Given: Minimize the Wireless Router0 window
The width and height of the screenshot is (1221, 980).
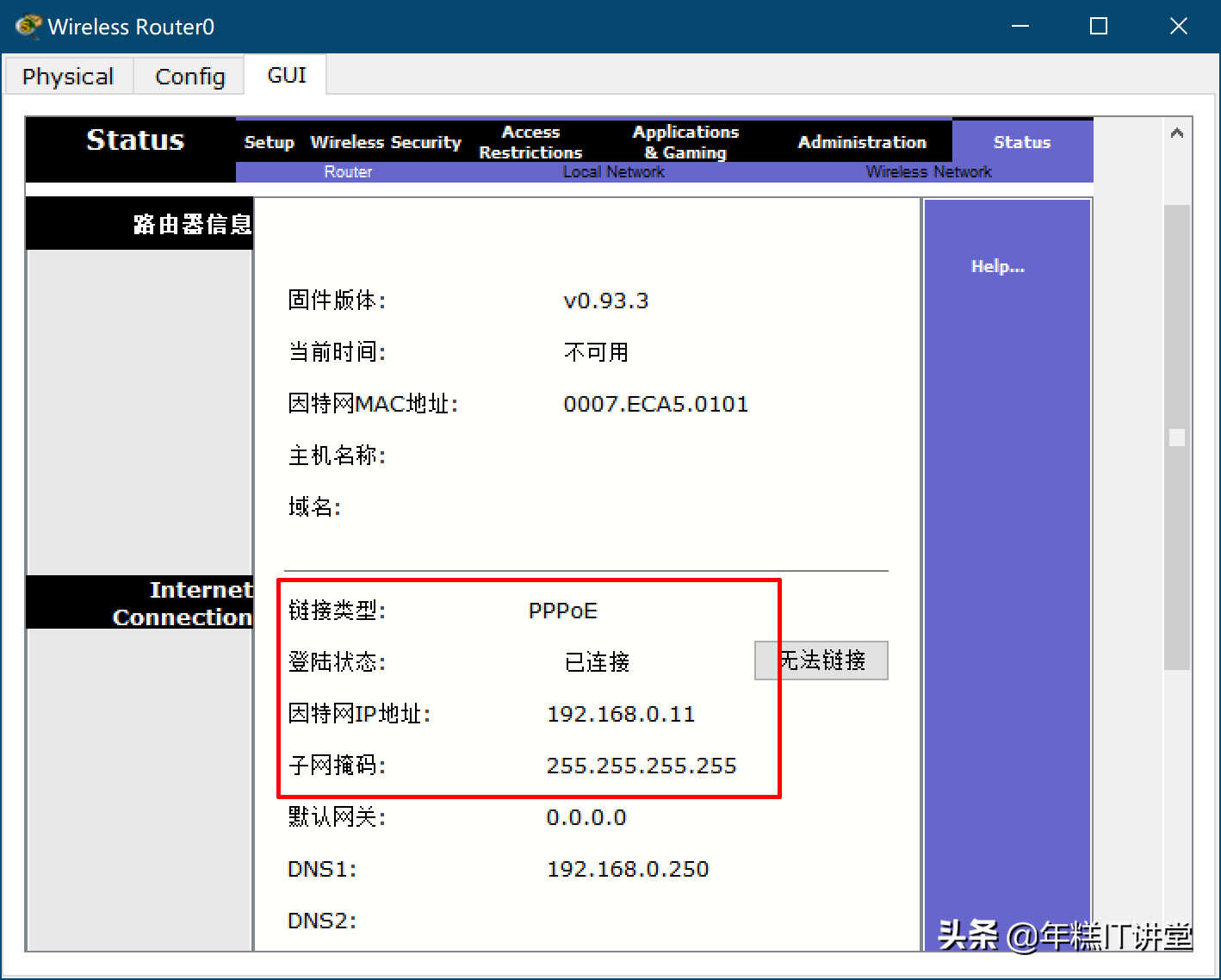Looking at the screenshot, I should [1020, 26].
